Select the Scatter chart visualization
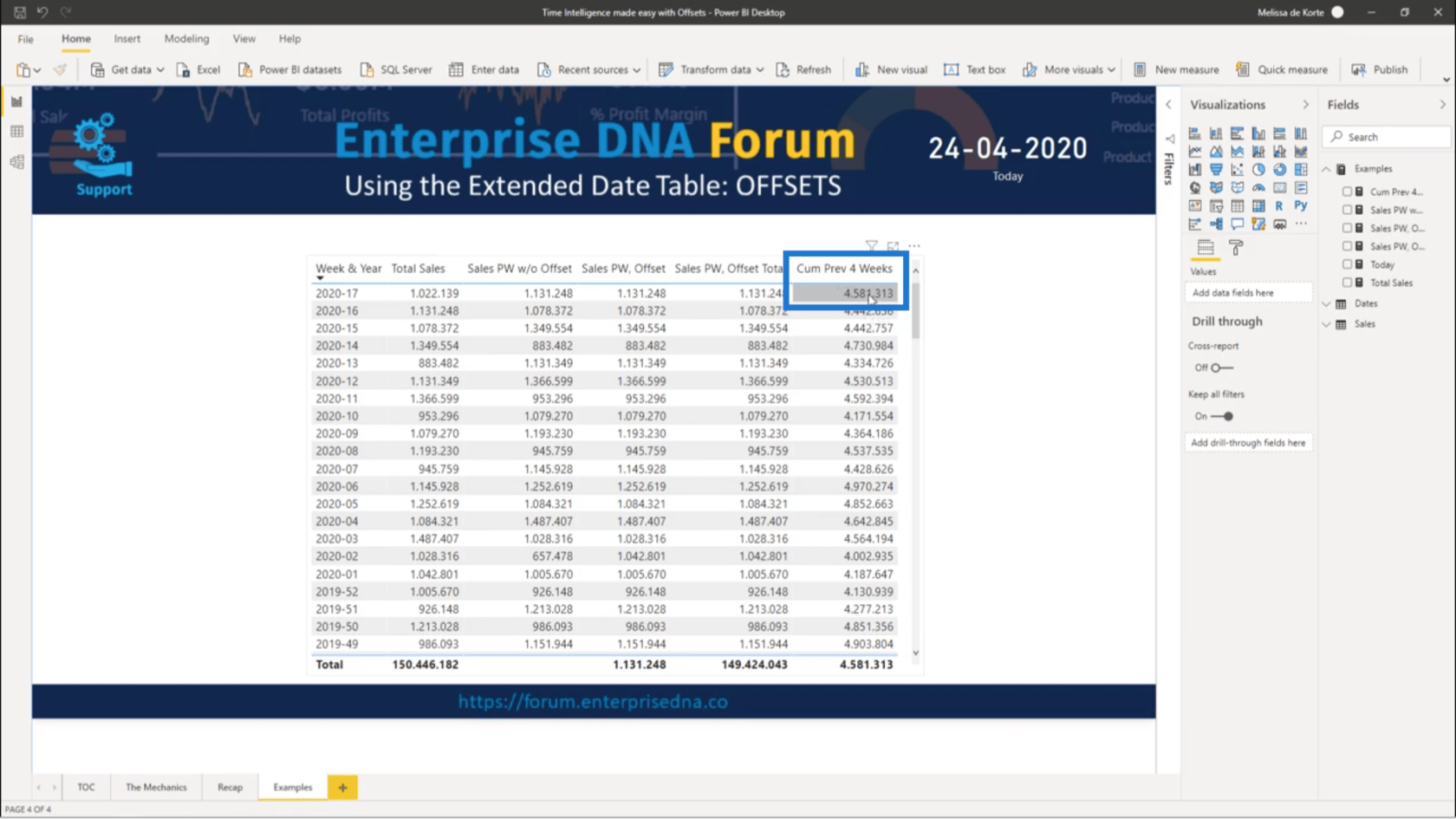This screenshot has width=1456, height=819. (1237, 170)
